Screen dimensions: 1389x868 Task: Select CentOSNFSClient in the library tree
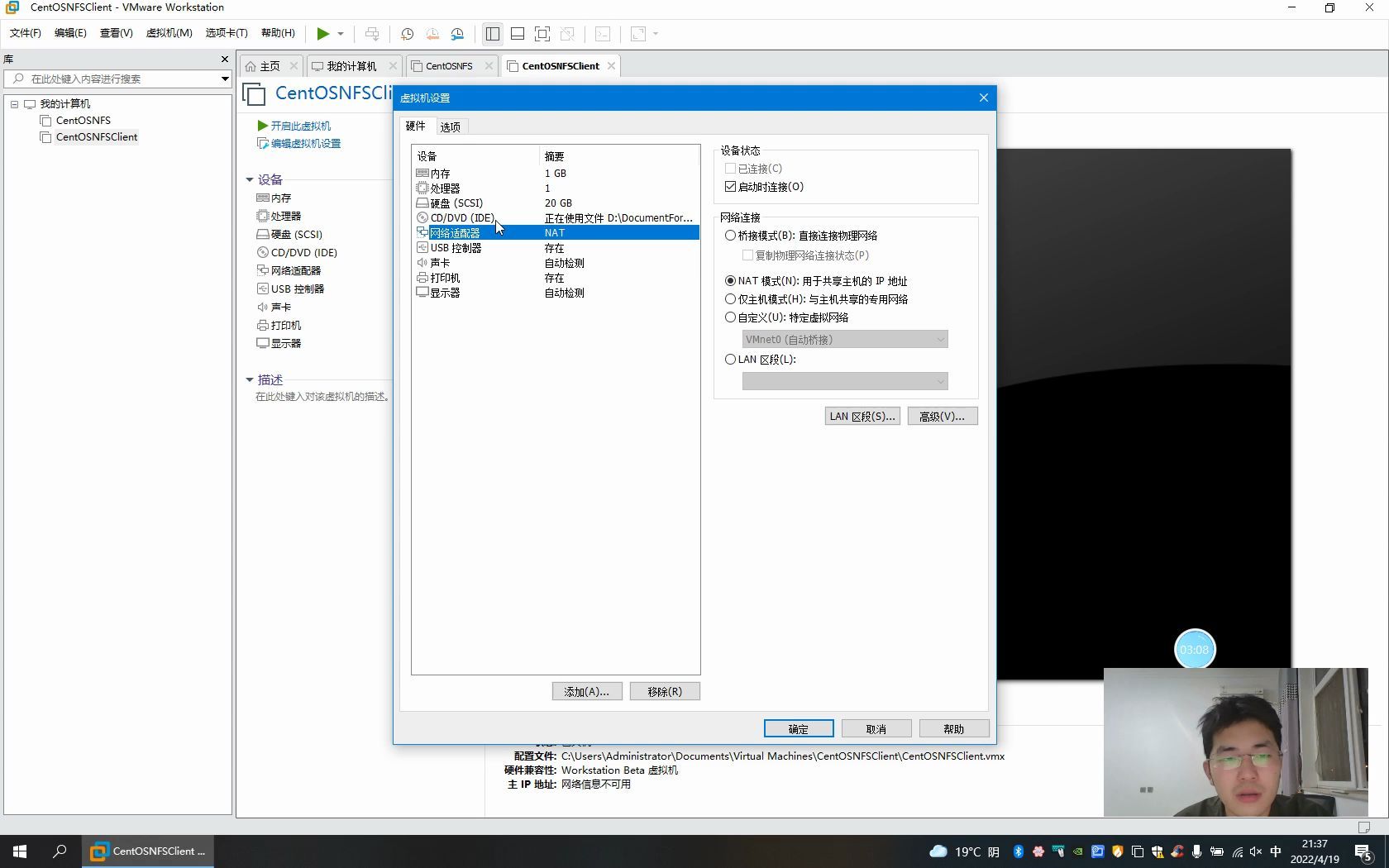pos(96,137)
